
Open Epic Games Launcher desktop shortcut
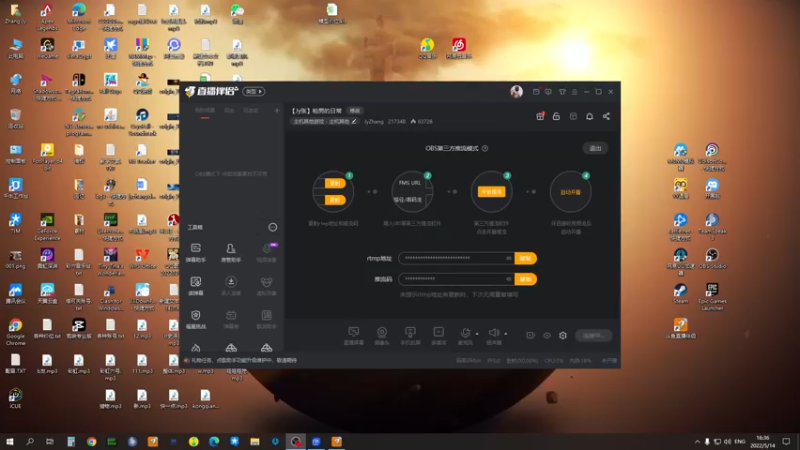tap(712, 296)
